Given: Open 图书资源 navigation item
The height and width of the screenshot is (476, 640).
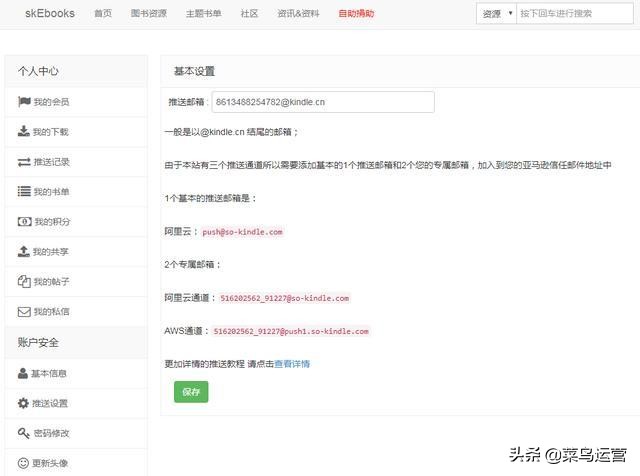Looking at the screenshot, I should point(149,13).
